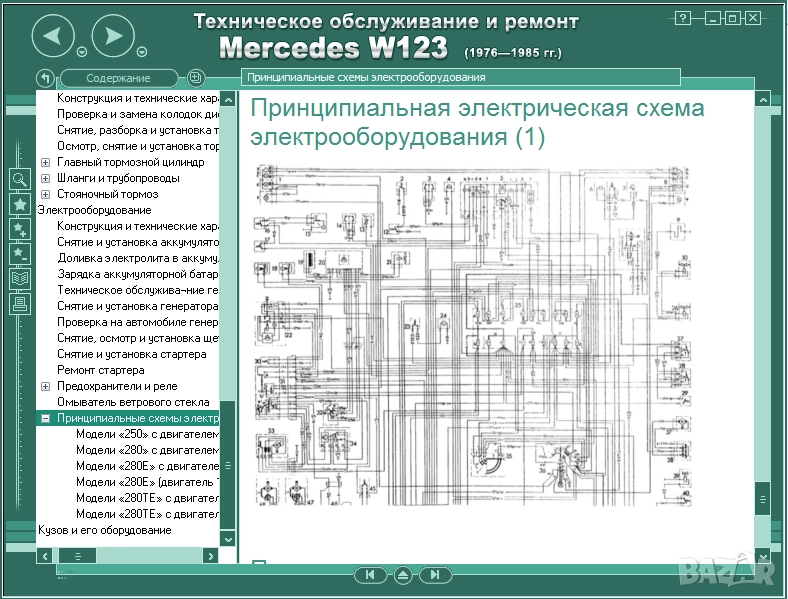This screenshot has width=788, height=599.
Task: Expand the Главный тормозной цилиндр node
Action: 45,162
